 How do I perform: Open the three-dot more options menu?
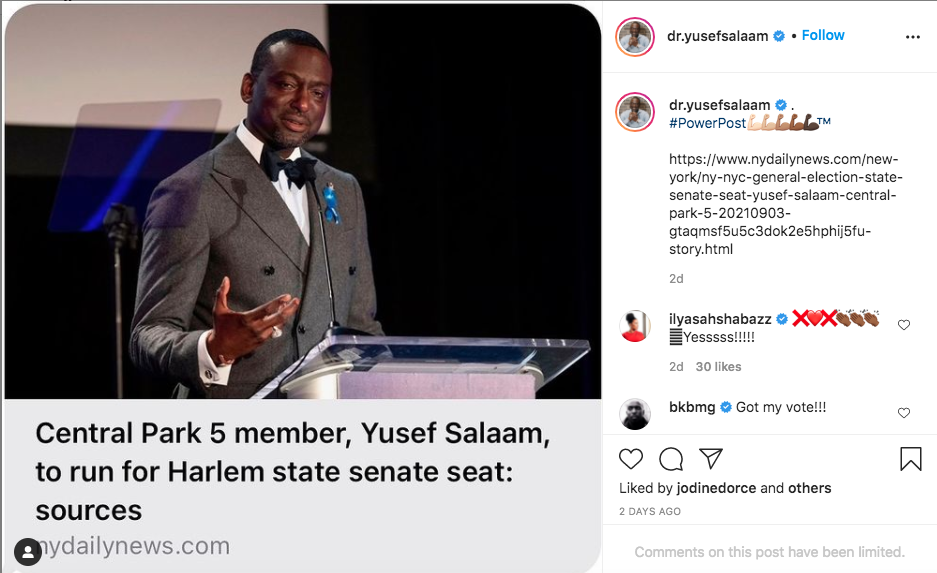(912, 37)
